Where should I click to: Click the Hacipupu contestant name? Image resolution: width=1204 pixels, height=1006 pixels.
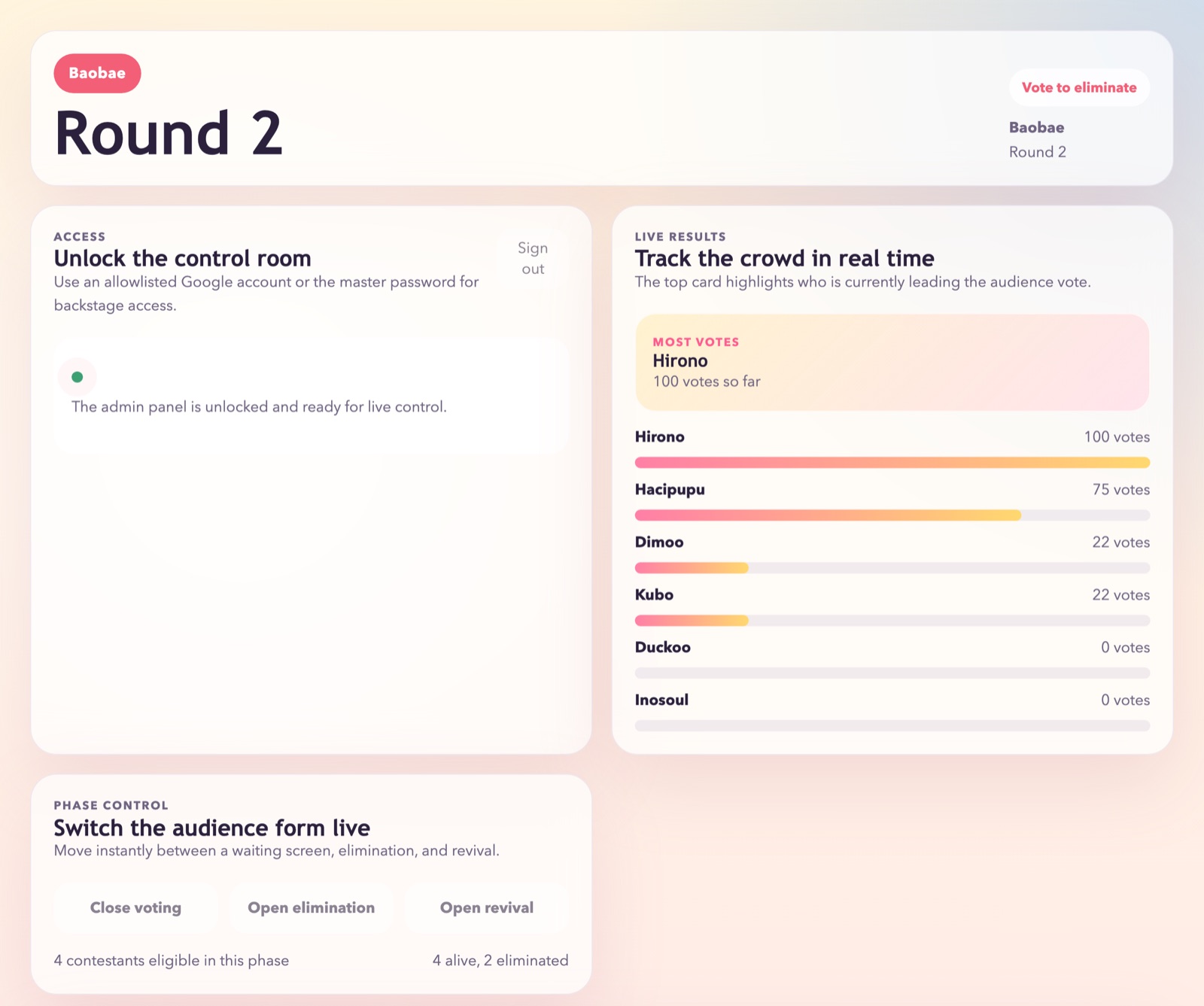[x=670, y=490]
